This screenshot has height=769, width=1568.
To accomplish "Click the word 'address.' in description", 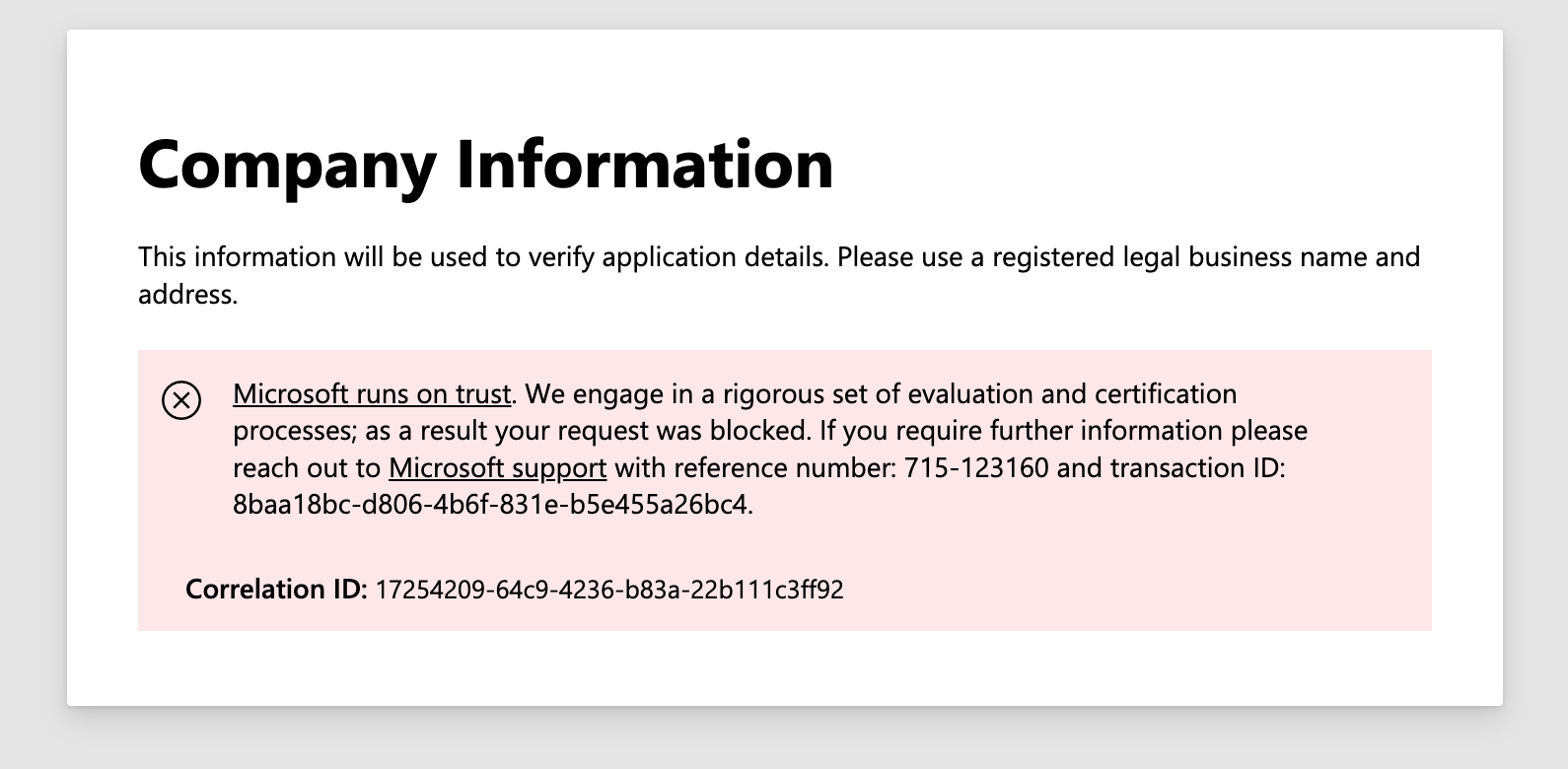I will tap(187, 294).
